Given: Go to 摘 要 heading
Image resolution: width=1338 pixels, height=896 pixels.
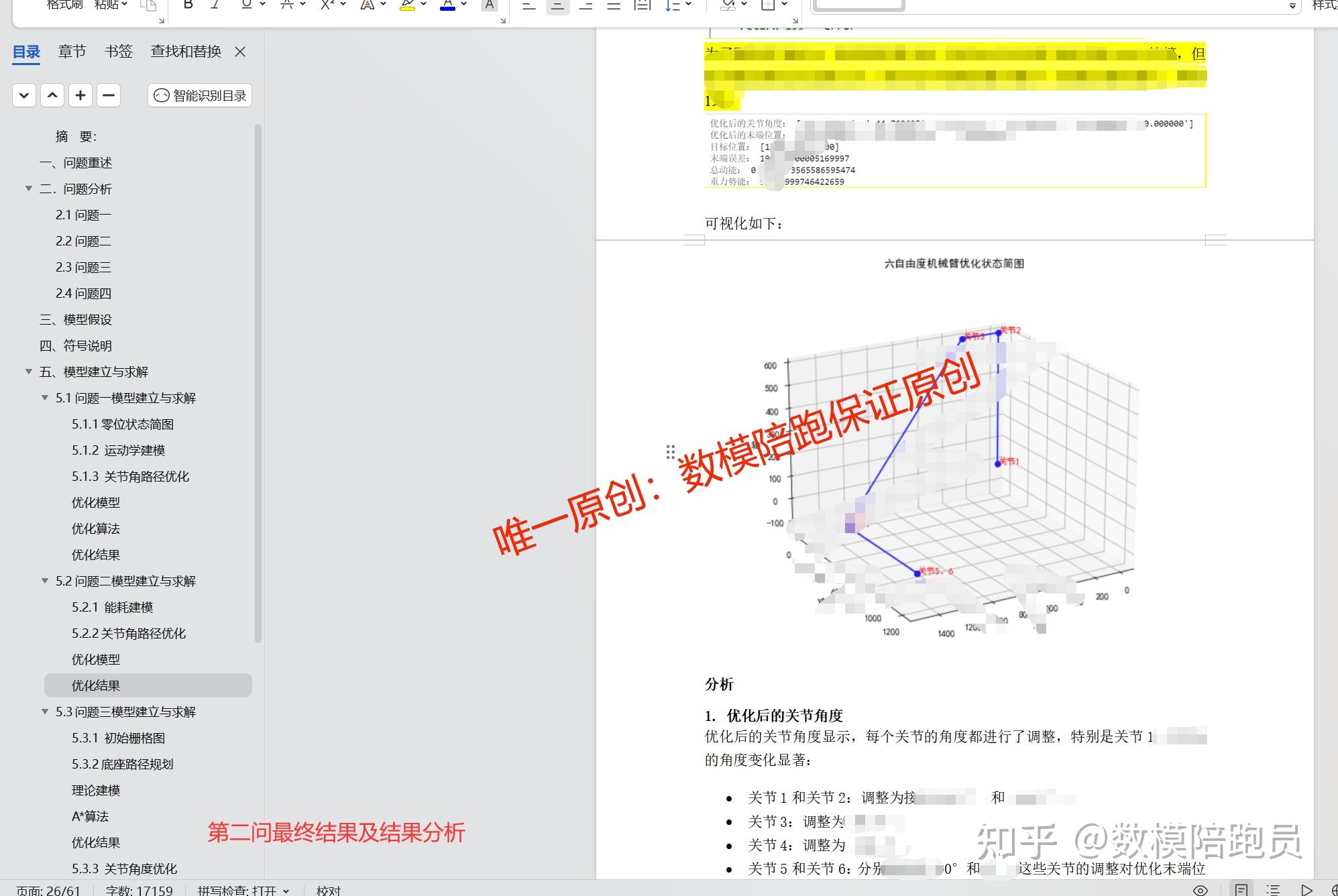Looking at the screenshot, I should [x=76, y=136].
